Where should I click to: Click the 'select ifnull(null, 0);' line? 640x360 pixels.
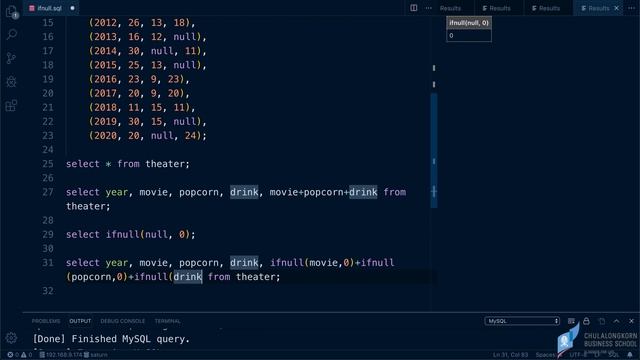tap(131, 234)
